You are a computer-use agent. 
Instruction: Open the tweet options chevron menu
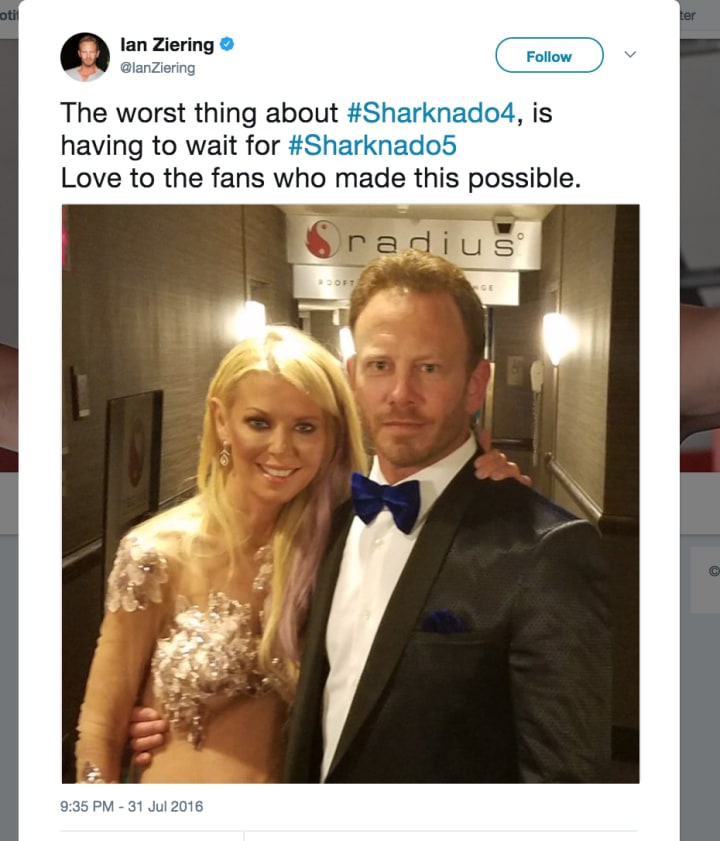(630, 54)
